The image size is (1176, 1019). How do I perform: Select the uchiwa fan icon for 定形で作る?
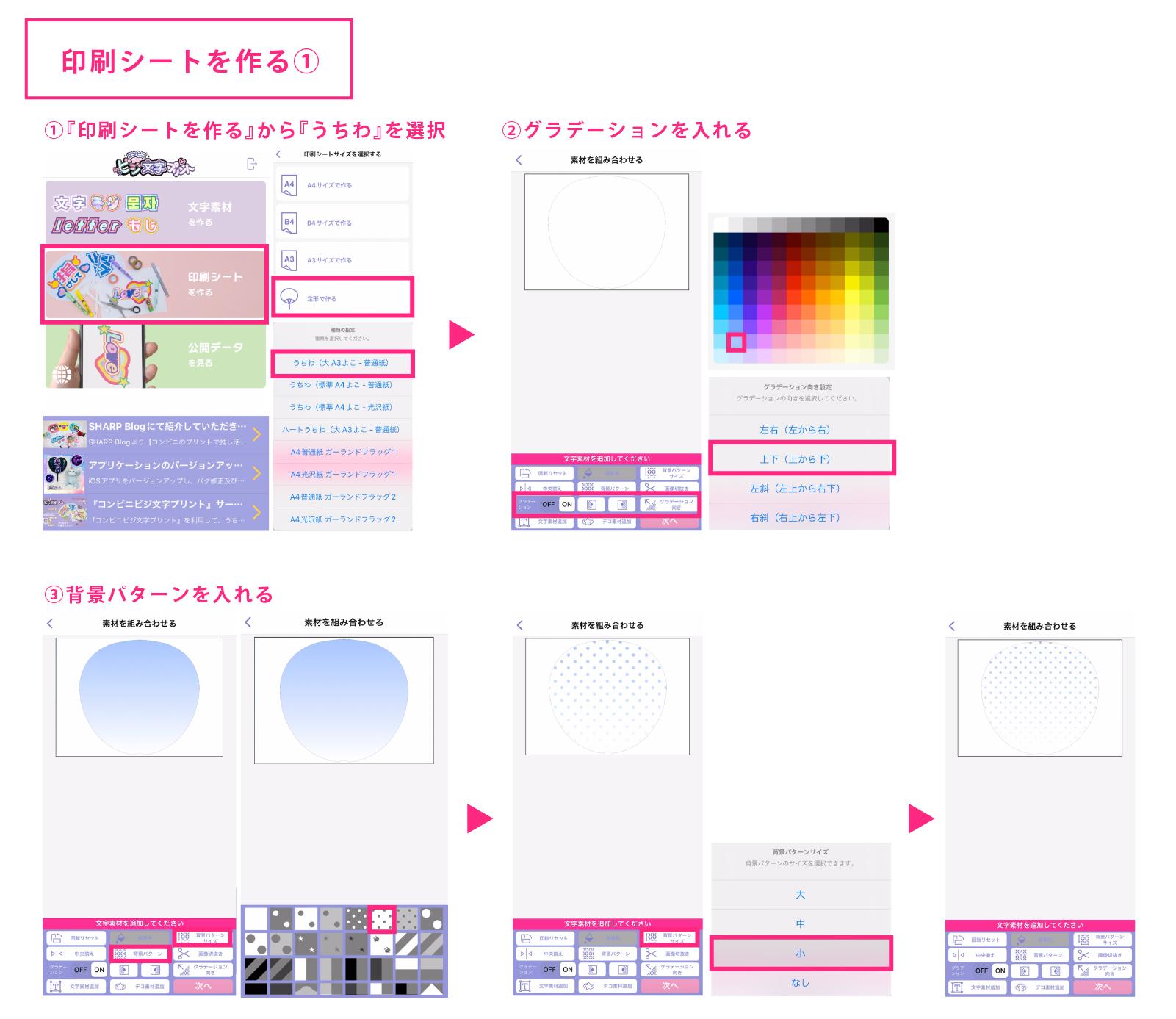289,298
